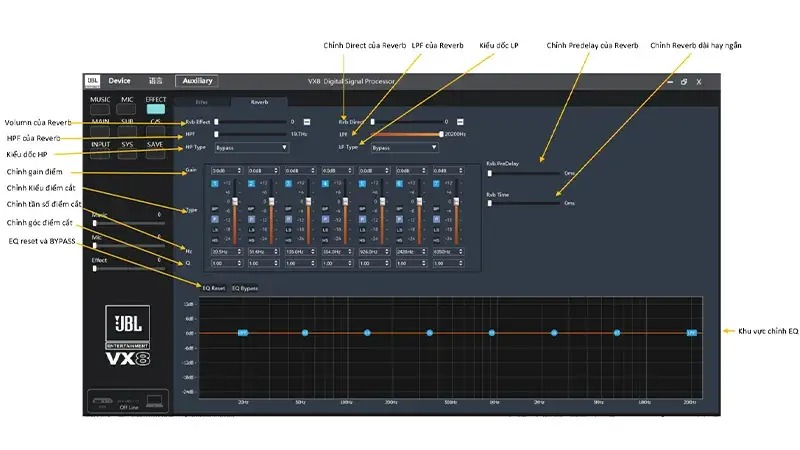The width and height of the screenshot is (800, 450).
Task: Toggle the Rvb Effect mute button
Action: coord(307,121)
